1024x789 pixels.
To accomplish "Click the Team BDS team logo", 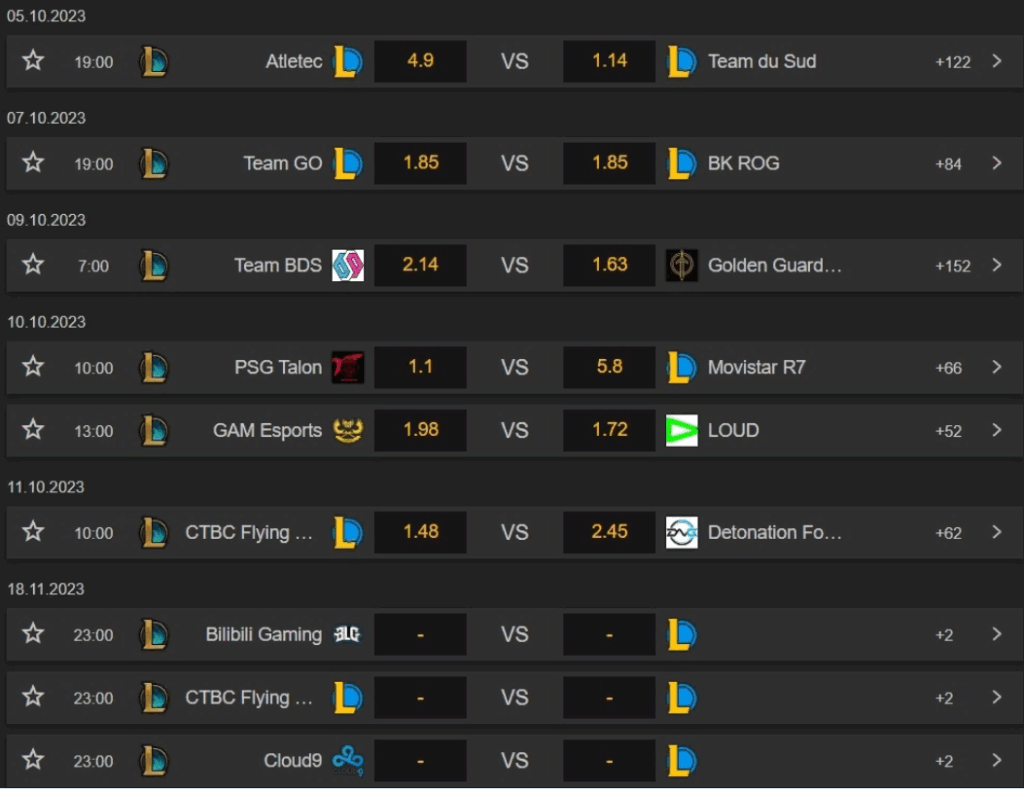I will tap(348, 265).
